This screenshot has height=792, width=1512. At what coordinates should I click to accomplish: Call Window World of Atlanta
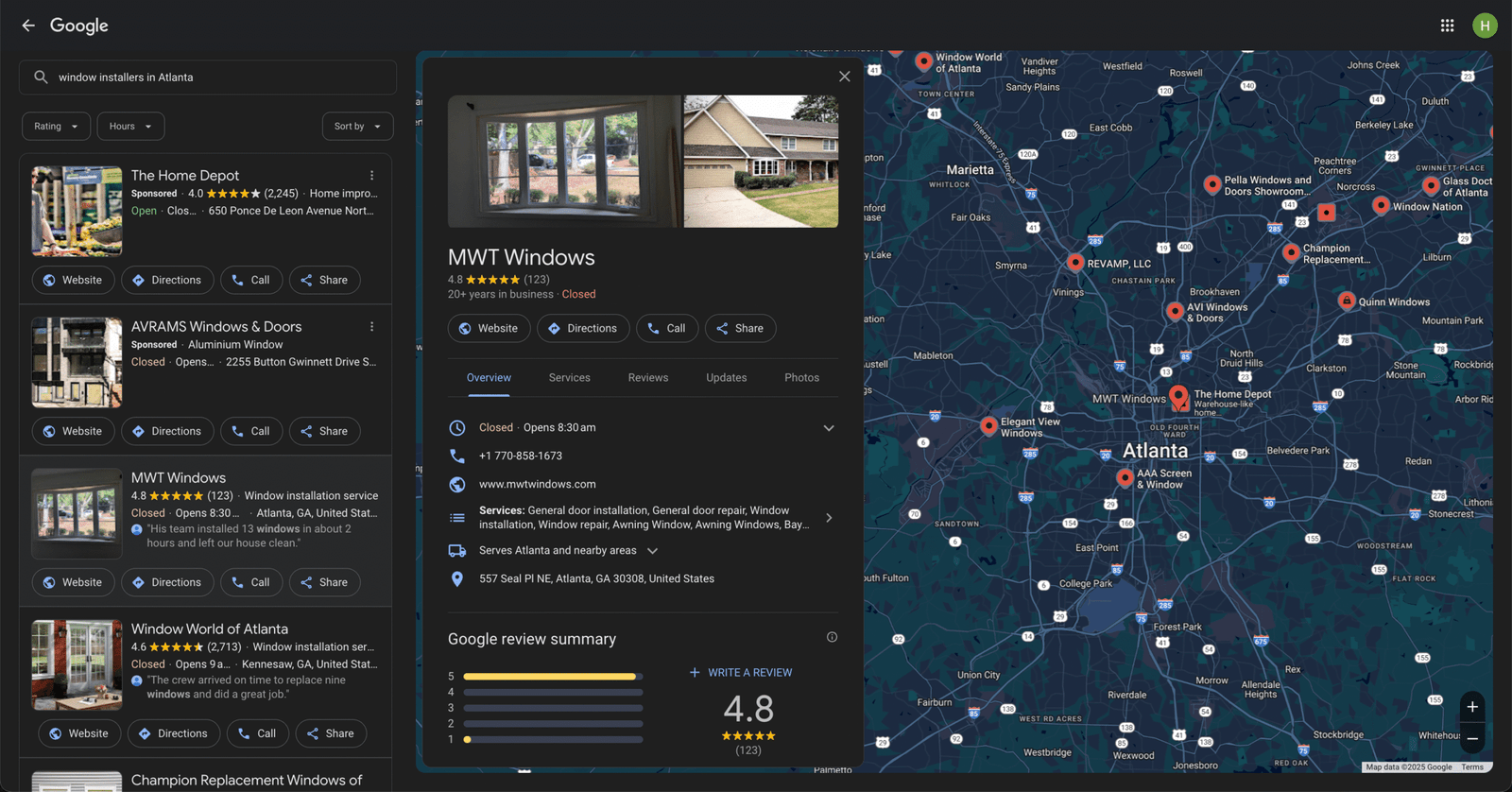(x=258, y=734)
